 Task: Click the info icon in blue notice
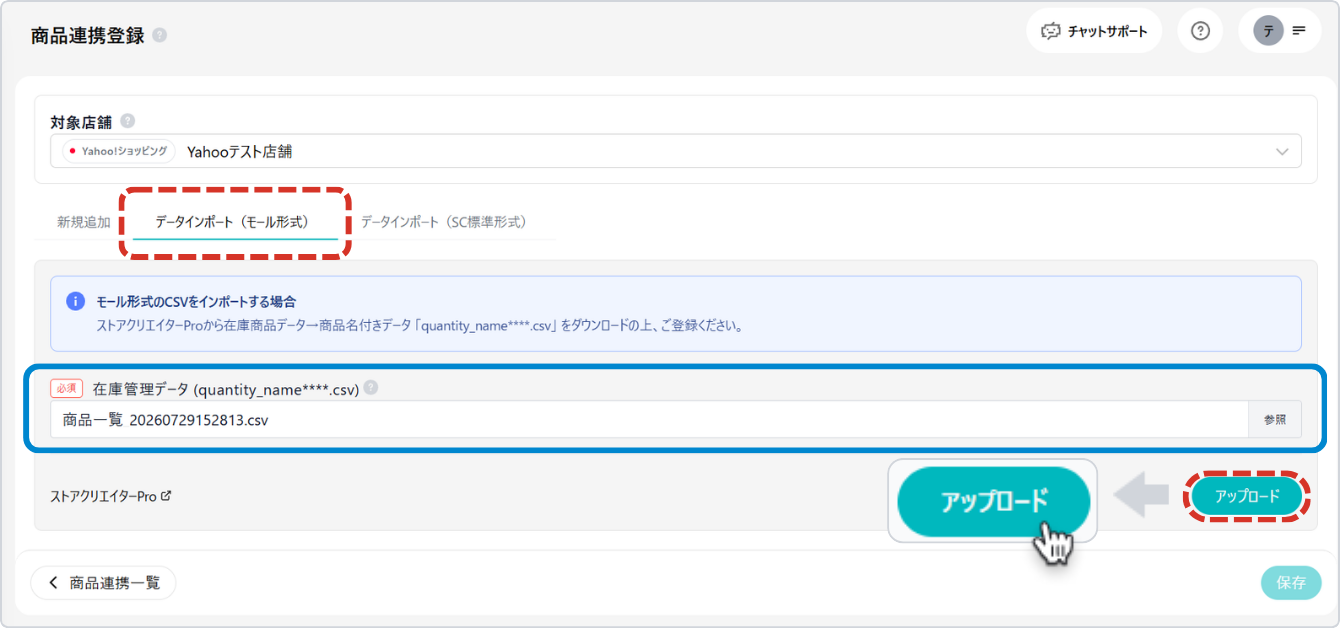[75, 301]
